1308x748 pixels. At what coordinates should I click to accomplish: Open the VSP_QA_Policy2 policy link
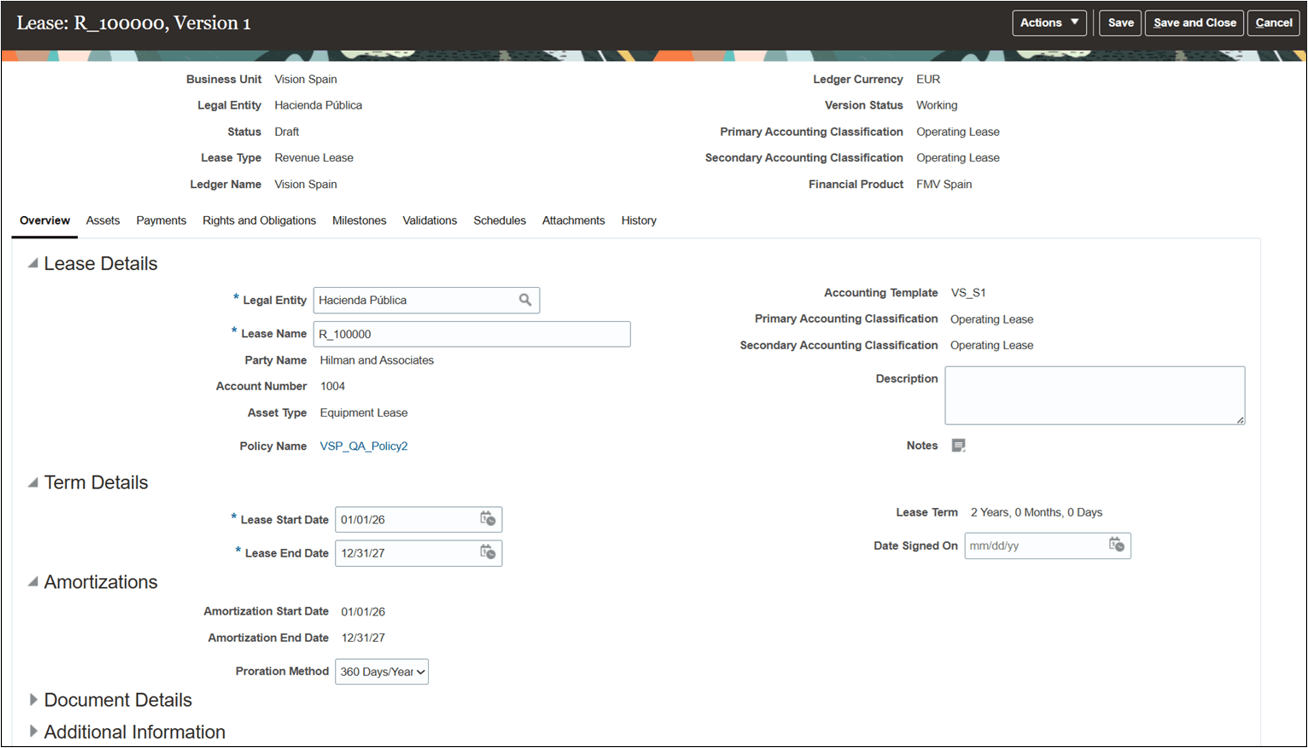point(363,445)
